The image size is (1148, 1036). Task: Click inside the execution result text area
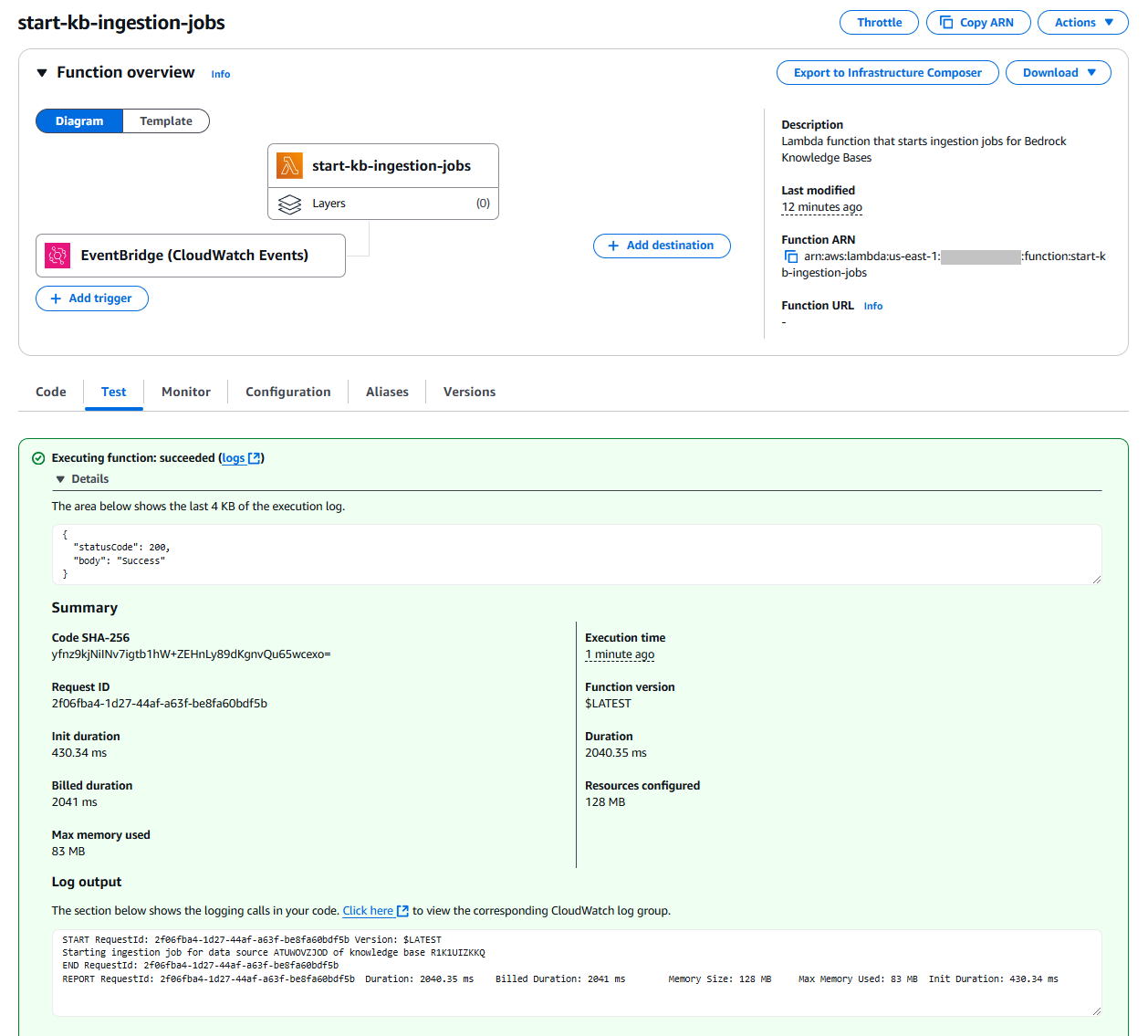577,554
